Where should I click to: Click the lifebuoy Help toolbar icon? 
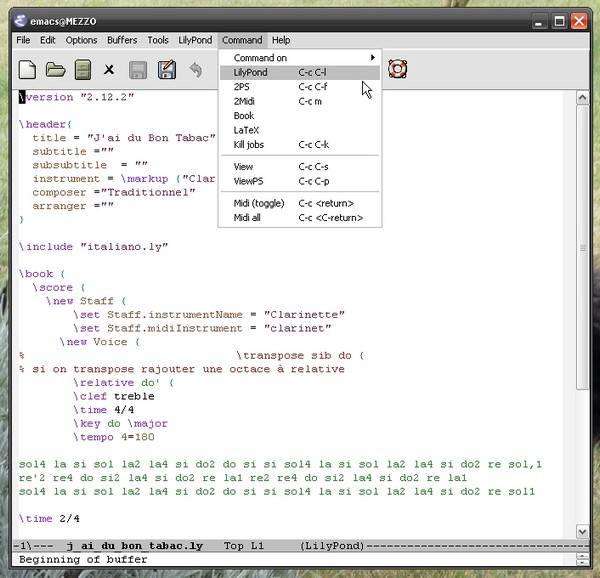[x=398, y=69]
